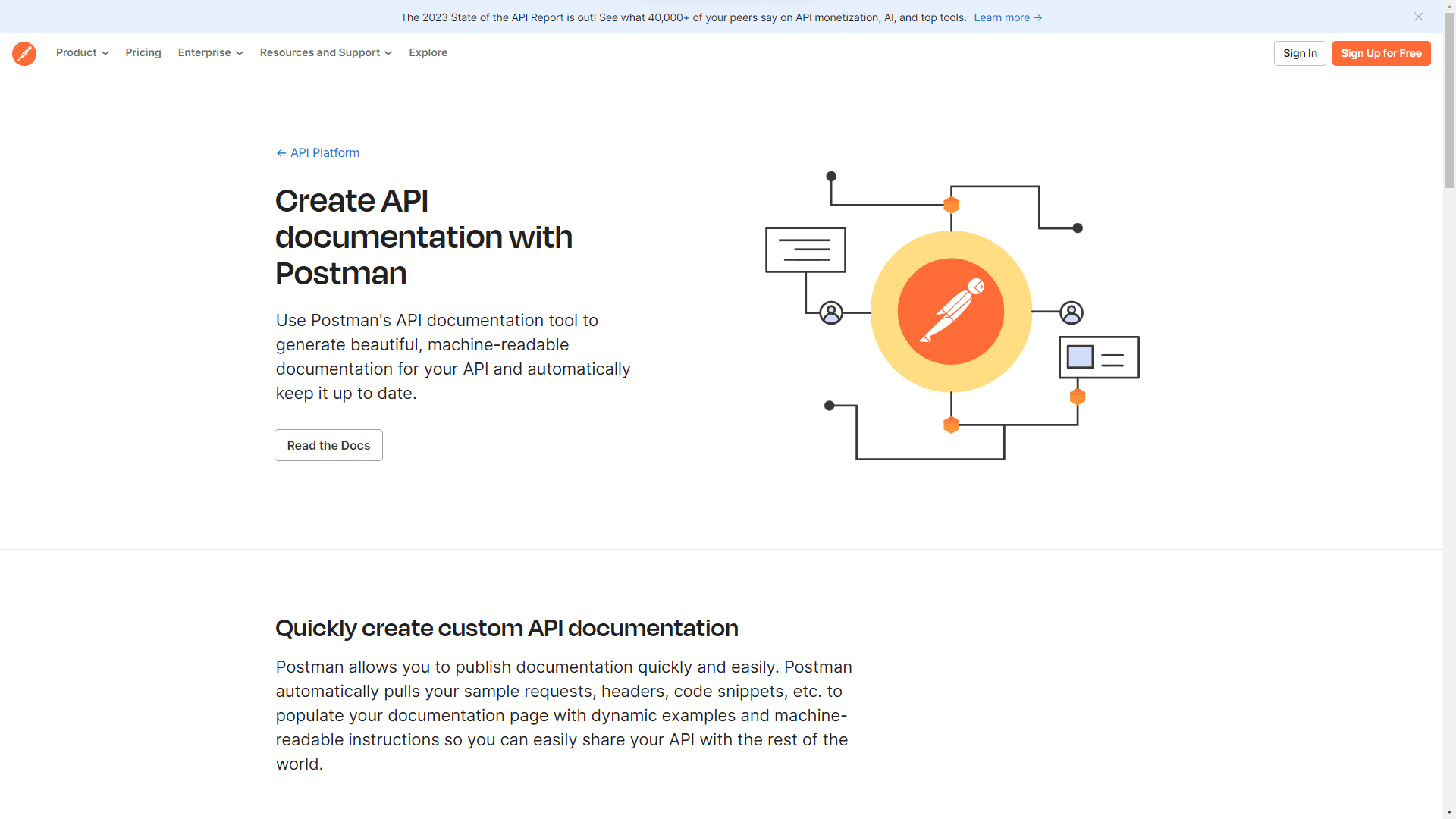Open the Enterprise dropdown menu
Viewport: 1456px width, 819px height.
[210, 53]
